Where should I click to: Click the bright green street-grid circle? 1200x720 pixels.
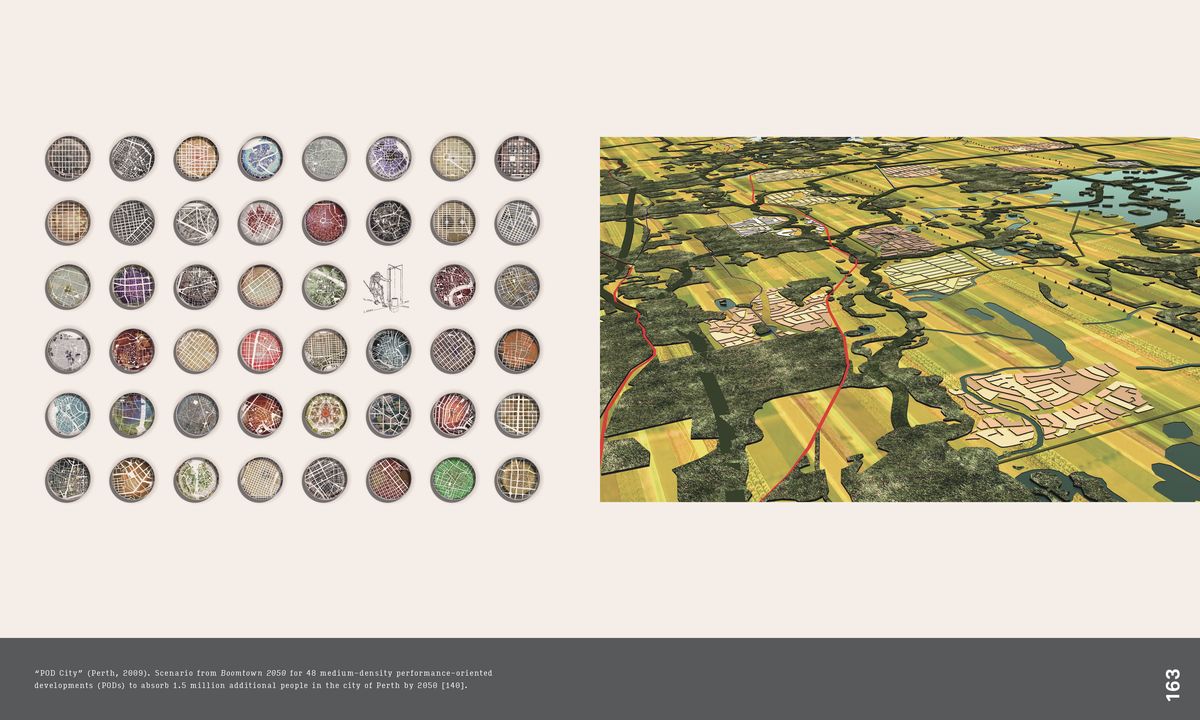tap(453, 479)
